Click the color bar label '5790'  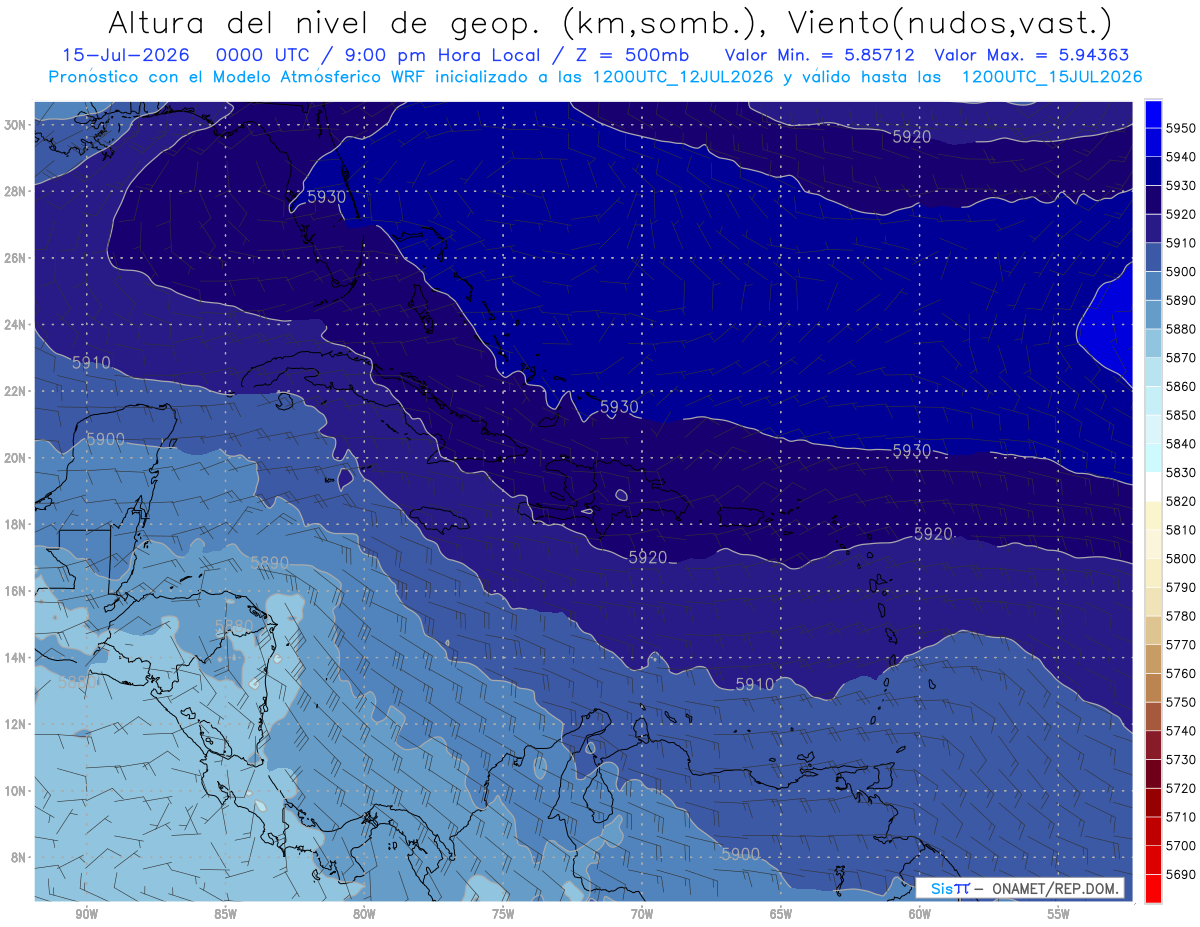[1181, 587]
